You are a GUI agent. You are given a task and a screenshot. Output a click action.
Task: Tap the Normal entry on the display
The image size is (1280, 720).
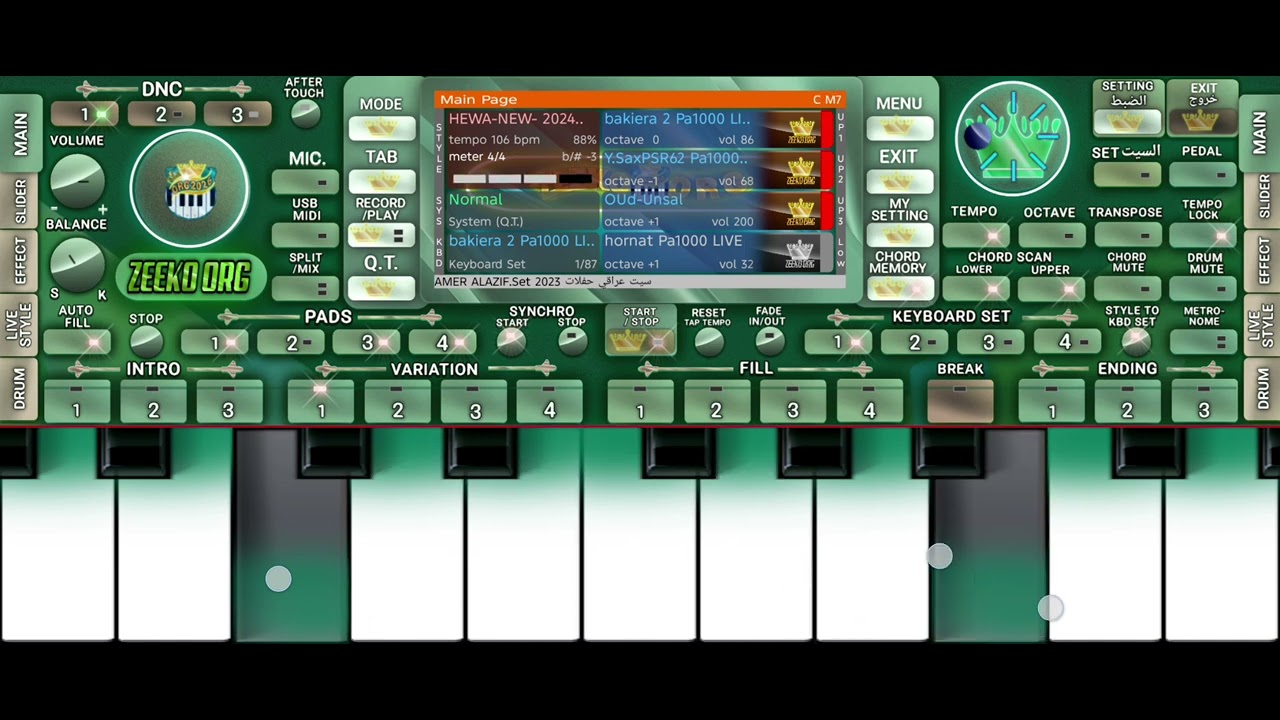pos(475,200)
